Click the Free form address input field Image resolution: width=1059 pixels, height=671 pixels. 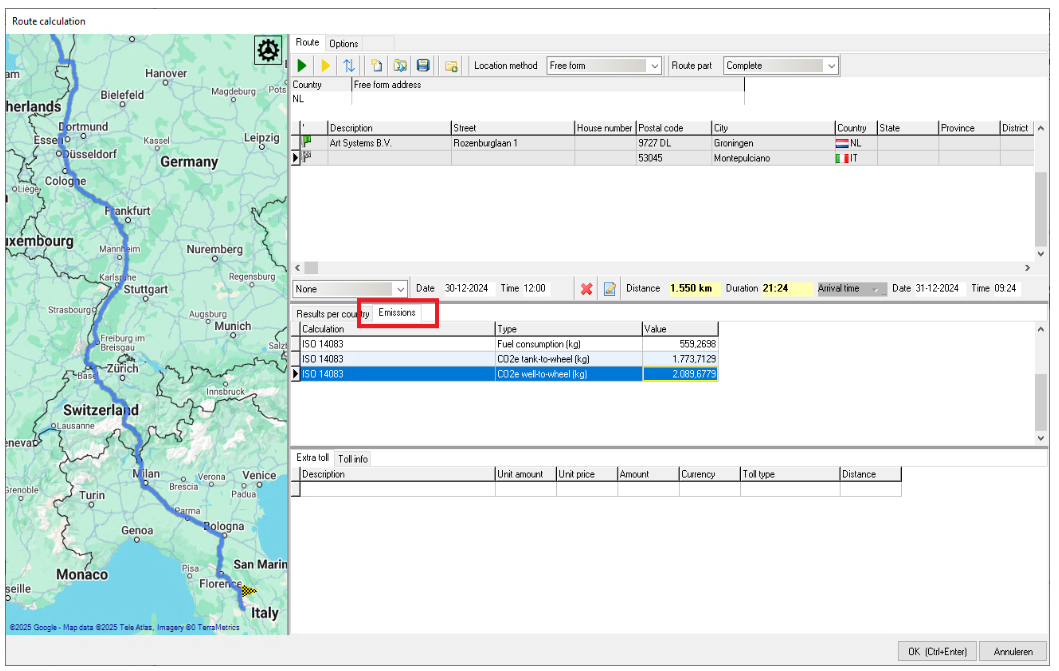coord(547,99)
